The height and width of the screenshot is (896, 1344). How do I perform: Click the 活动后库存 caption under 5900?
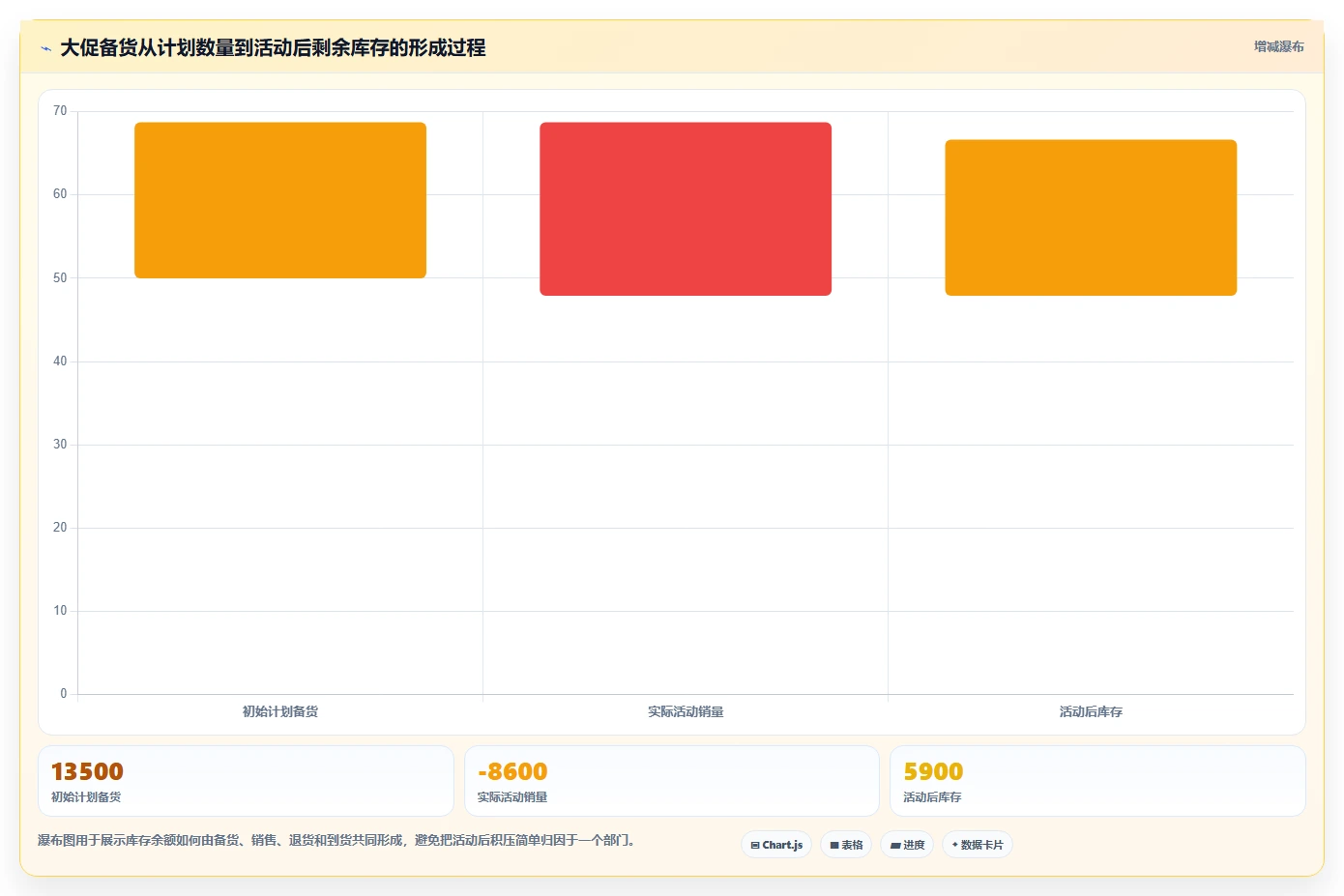click(932, 797)
